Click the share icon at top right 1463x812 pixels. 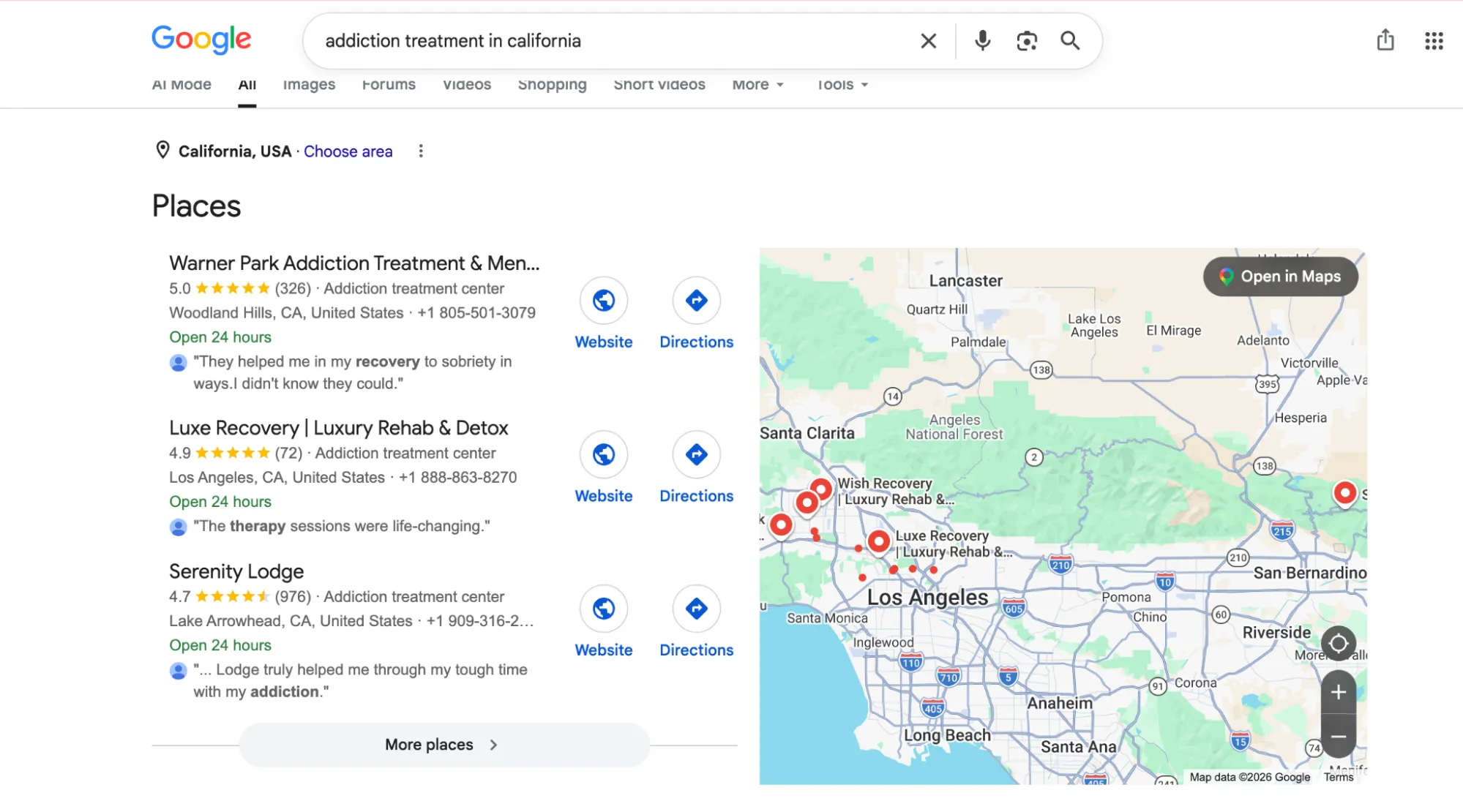click(1385, 40)
